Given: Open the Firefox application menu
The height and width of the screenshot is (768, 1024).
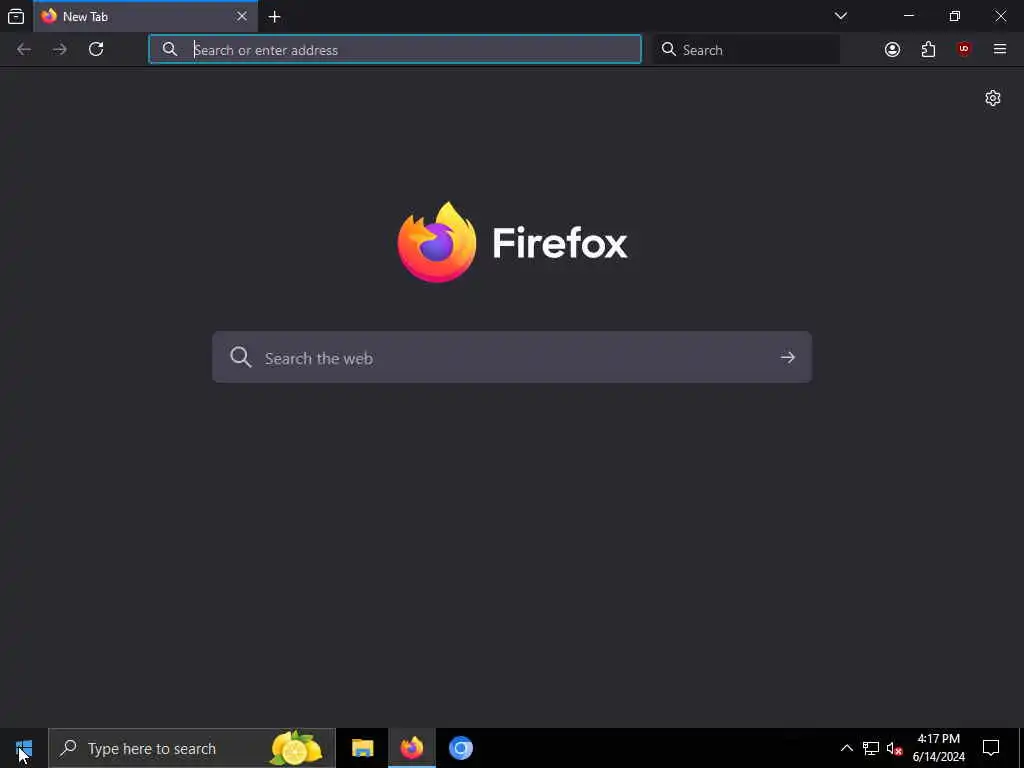Looking at the screenshot, I should tap(1000, 50).
